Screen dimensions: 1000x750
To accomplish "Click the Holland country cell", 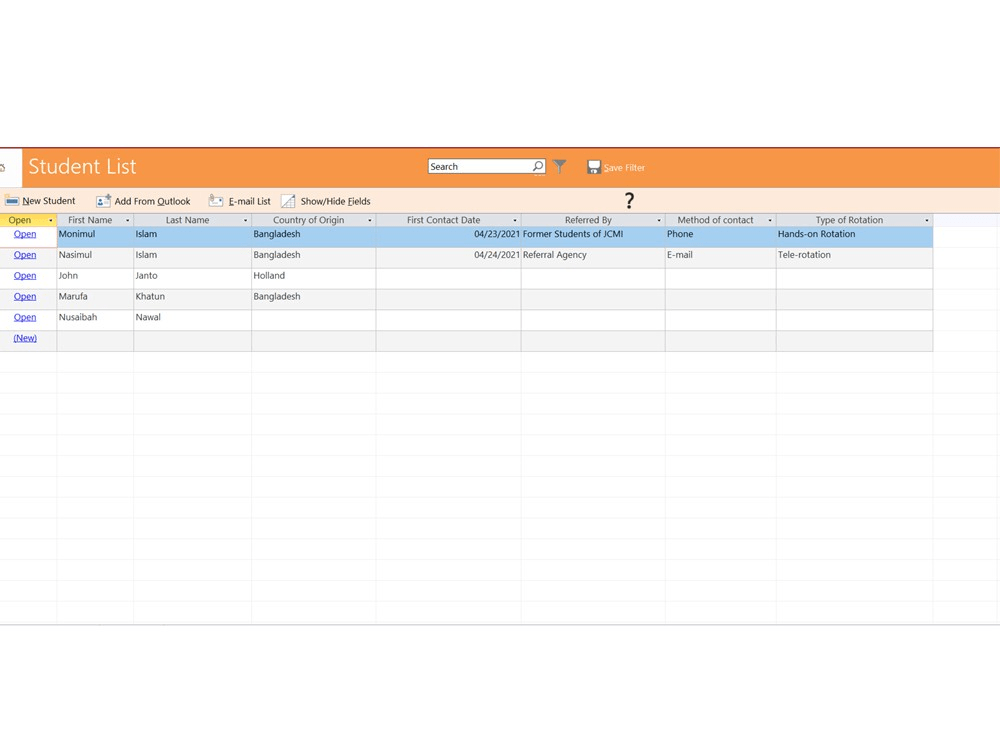I will [x=314, y=279].
